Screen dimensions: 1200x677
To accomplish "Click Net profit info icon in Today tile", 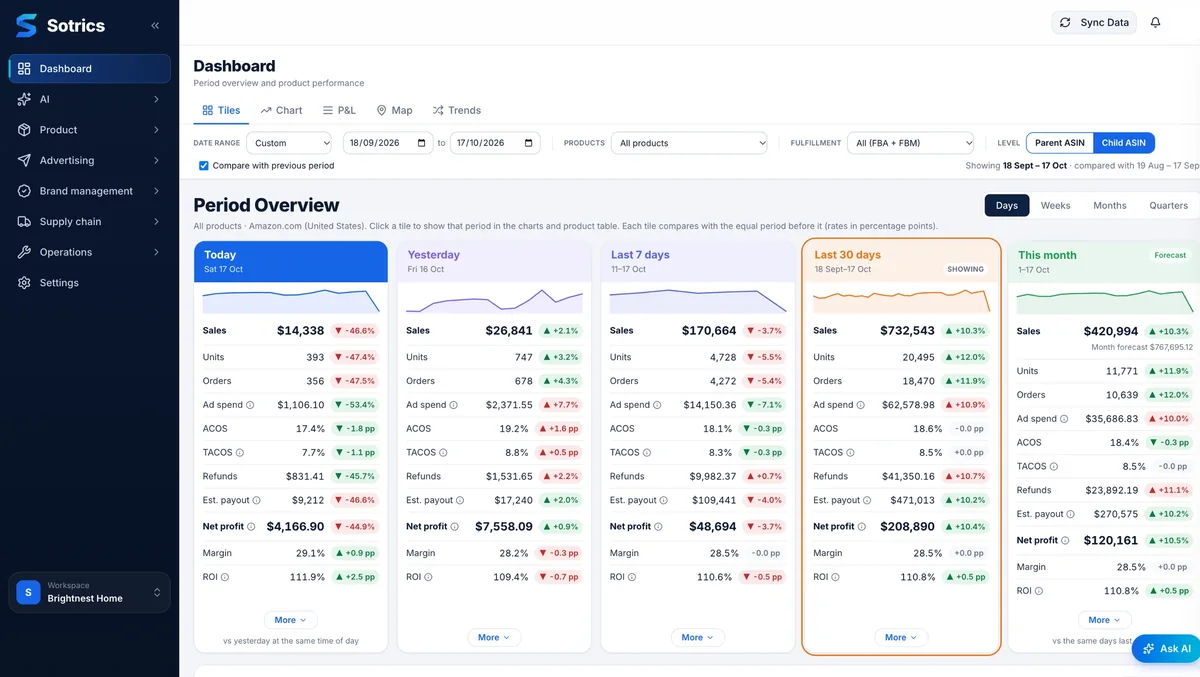I will coord(251,526).
